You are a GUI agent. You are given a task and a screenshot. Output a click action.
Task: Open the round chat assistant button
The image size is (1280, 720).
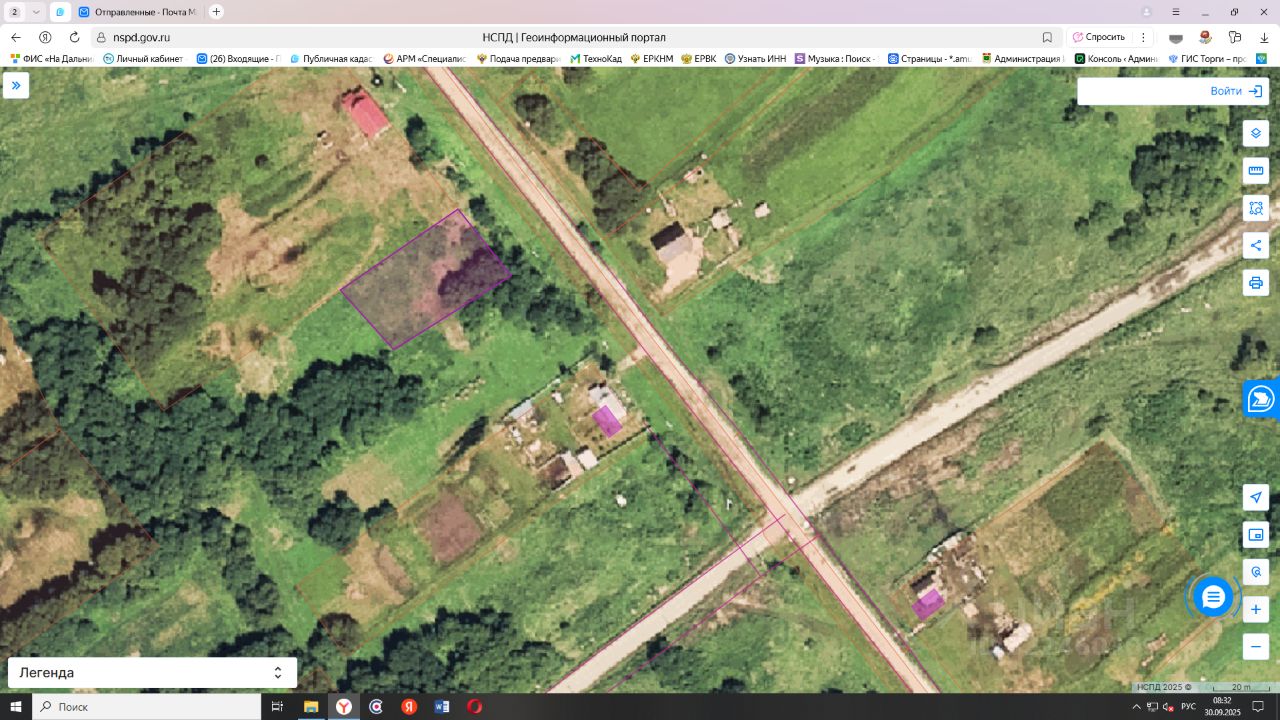pos(1213,597)
